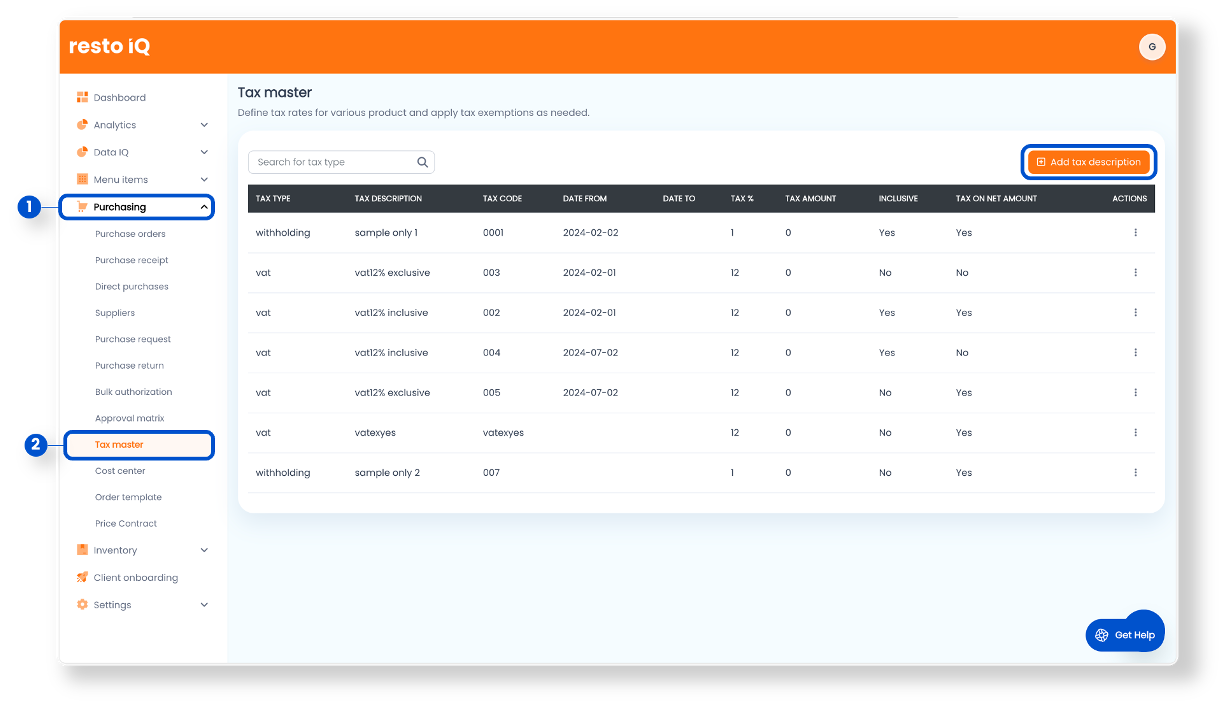Click the search magnifier icon
The image size is (1226, 708).
422,162
